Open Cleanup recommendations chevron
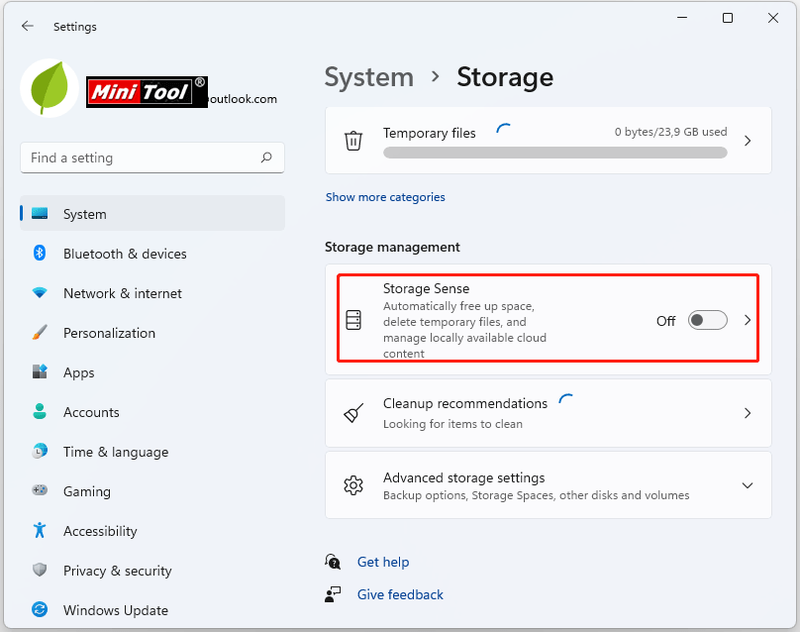Viewport: 800px width, 632px height. click(x=747, y=413)
